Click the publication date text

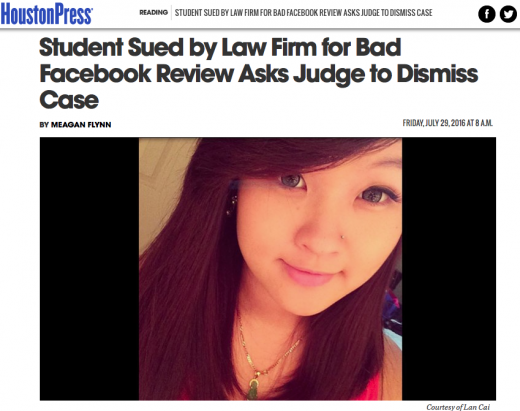448,123
